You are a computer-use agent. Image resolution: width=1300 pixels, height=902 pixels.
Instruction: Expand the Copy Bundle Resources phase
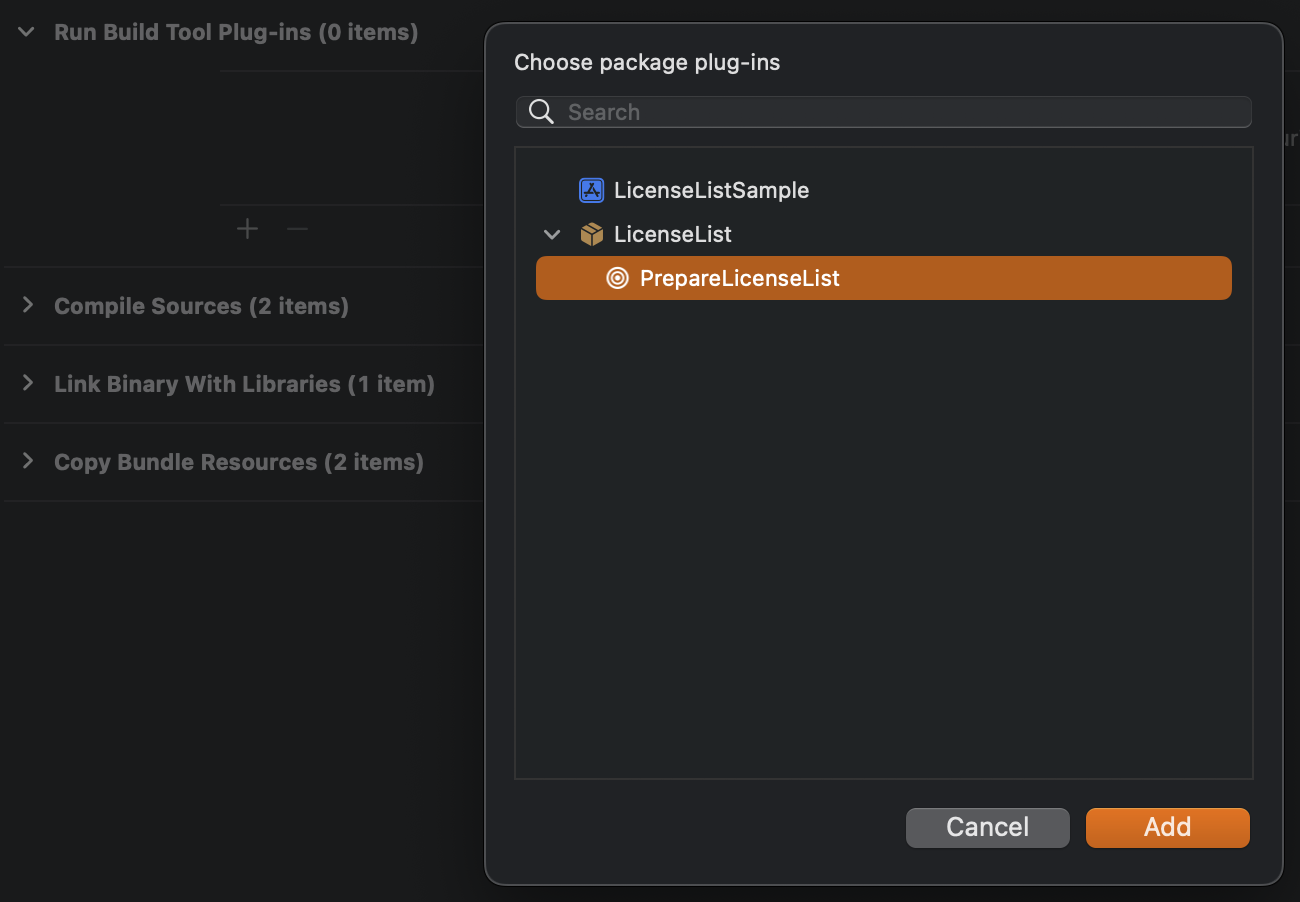click(x=28, y=461)
